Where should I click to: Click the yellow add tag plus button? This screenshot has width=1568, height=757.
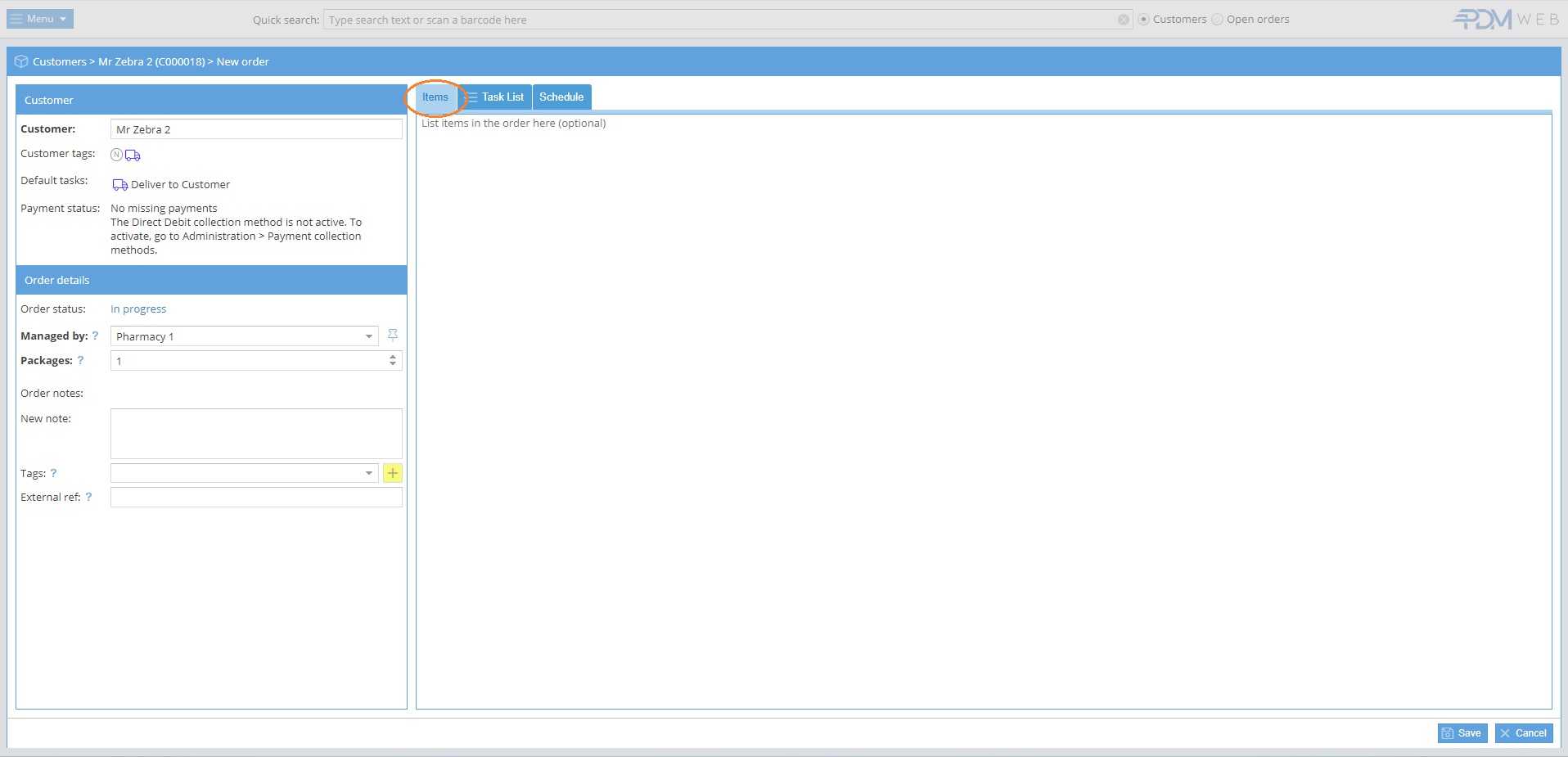click(x=393, y=473)
